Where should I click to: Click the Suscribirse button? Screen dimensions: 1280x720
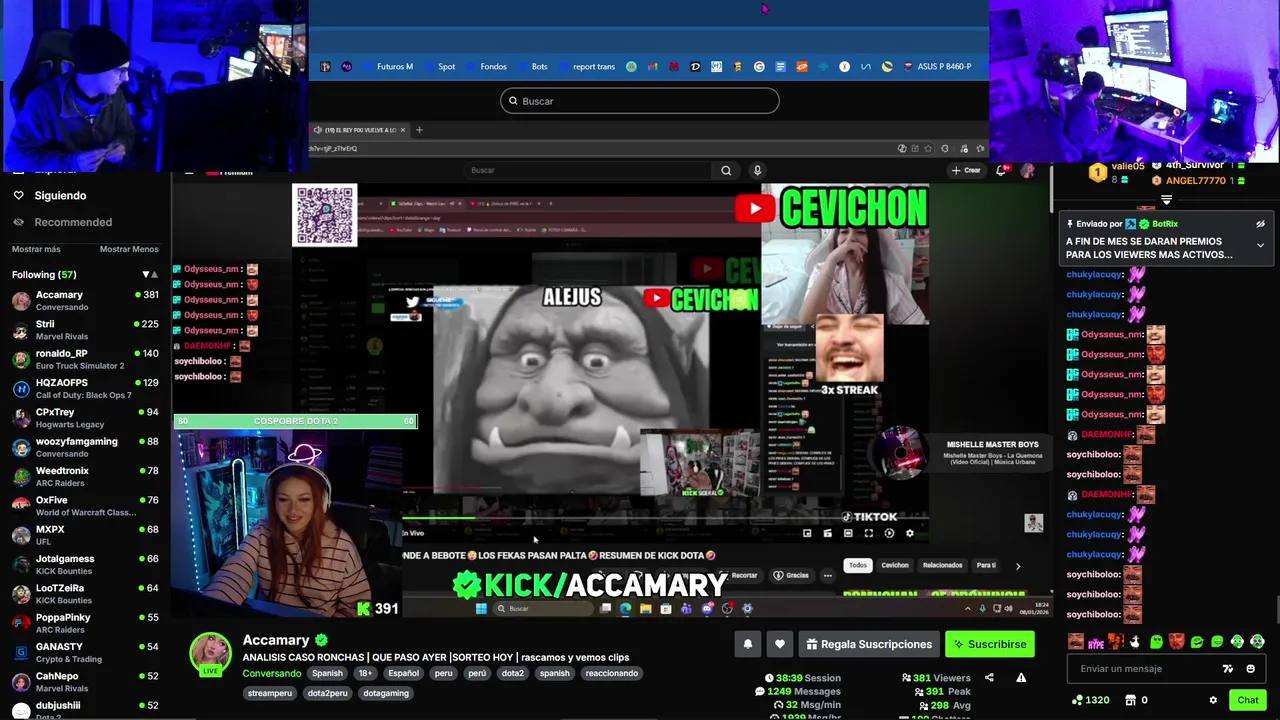coord(990,644)
